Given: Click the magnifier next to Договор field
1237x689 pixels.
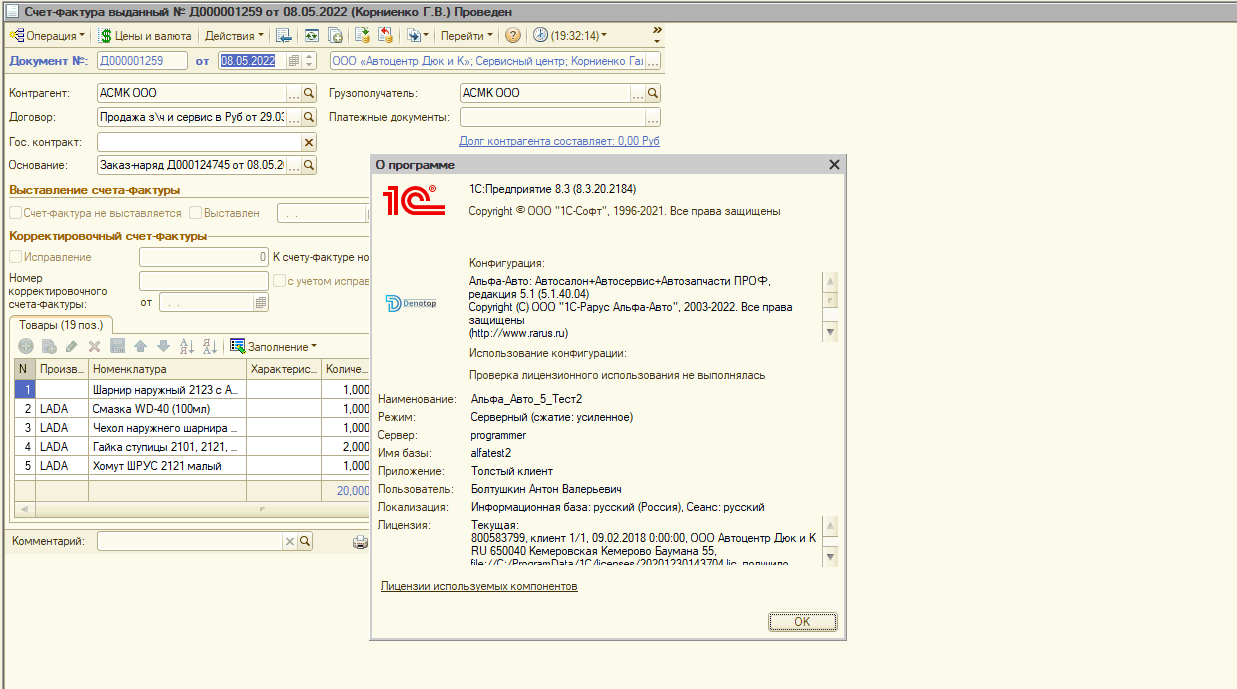Looking at the screenshot, I should pyautogui.click(x=309, y=117).
